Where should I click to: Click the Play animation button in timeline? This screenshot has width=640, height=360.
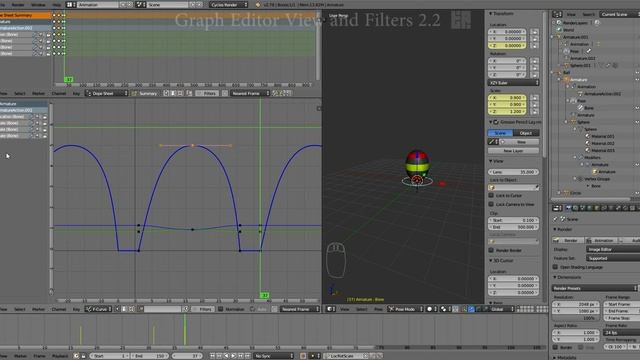click(x=233, y=356)
